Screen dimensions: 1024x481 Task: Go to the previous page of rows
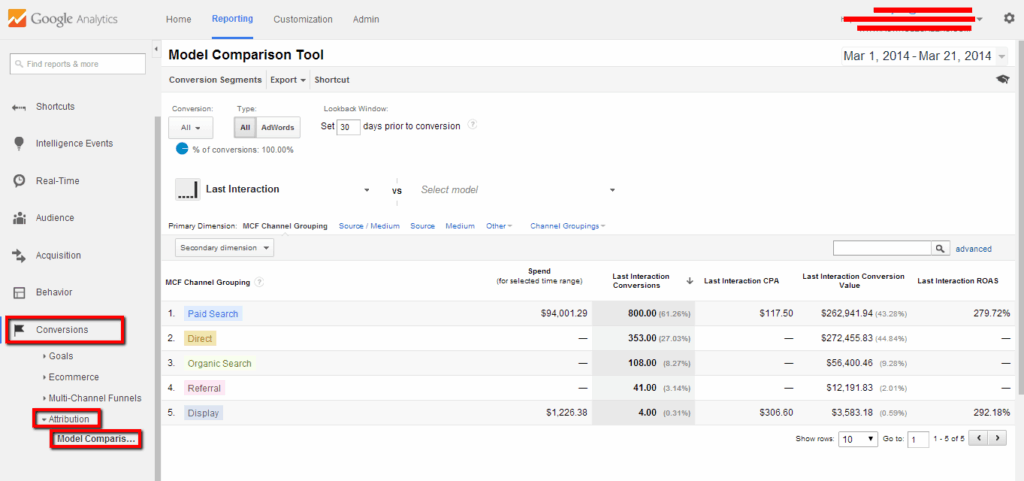point(978,439)
